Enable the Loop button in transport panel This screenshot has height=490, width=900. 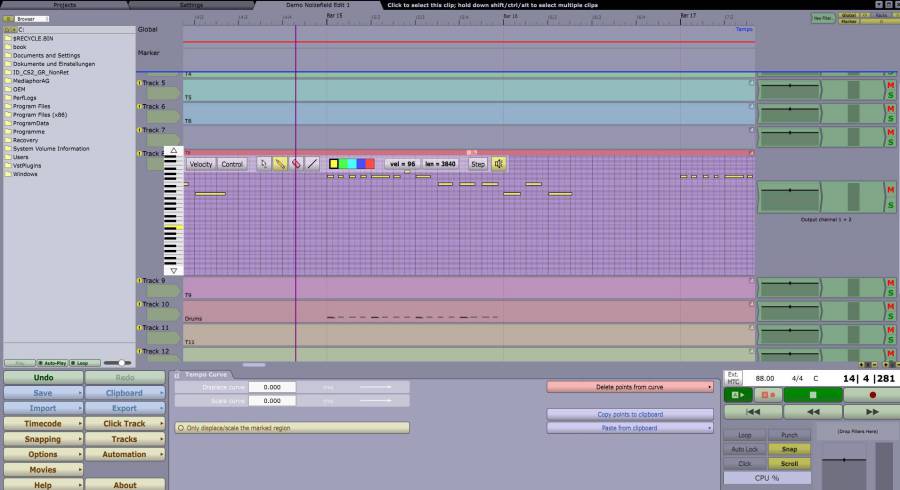point(744,436)
